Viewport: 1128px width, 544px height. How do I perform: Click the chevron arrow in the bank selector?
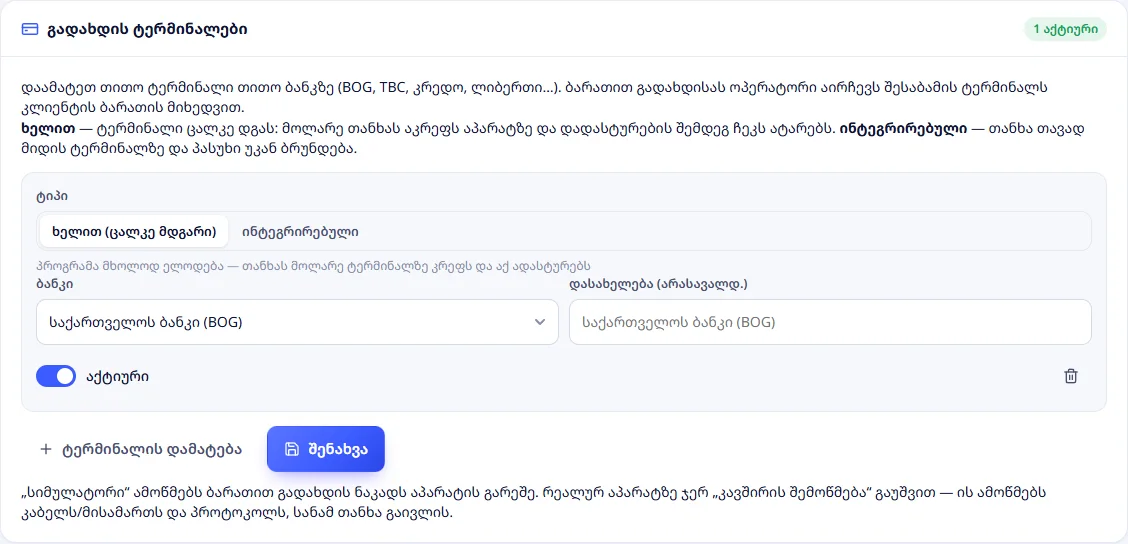click(x=540, y=322)
